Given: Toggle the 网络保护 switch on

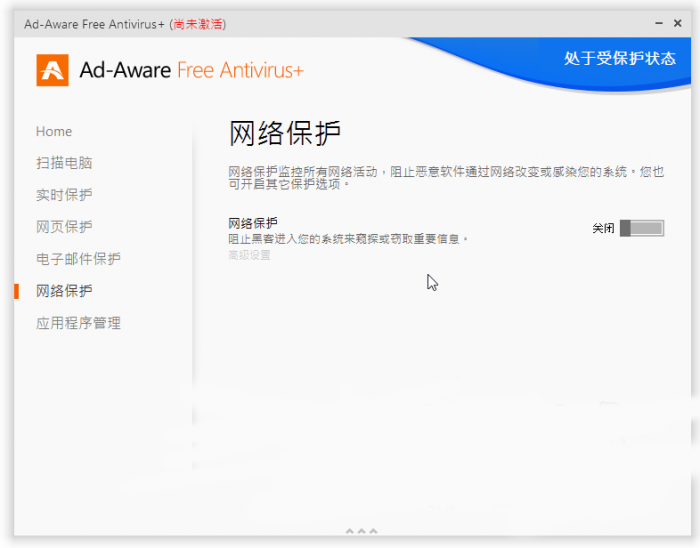Looking at the screenshot, I should click(641, 228).
